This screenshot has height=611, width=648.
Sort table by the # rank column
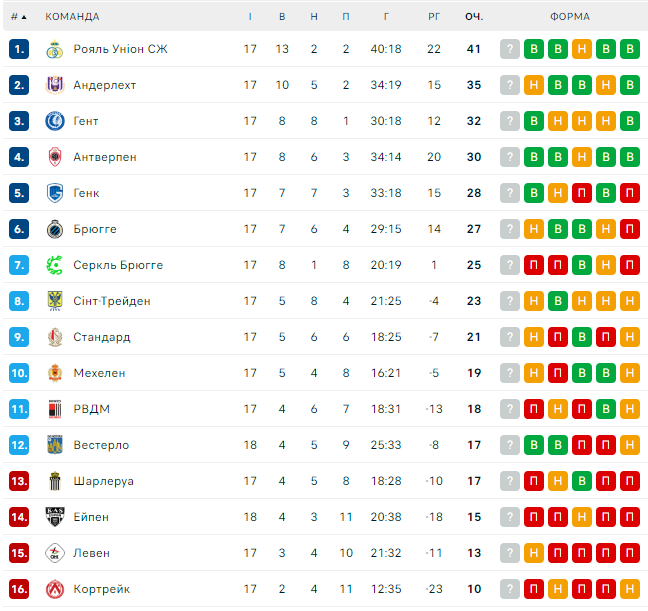(18, 17)
